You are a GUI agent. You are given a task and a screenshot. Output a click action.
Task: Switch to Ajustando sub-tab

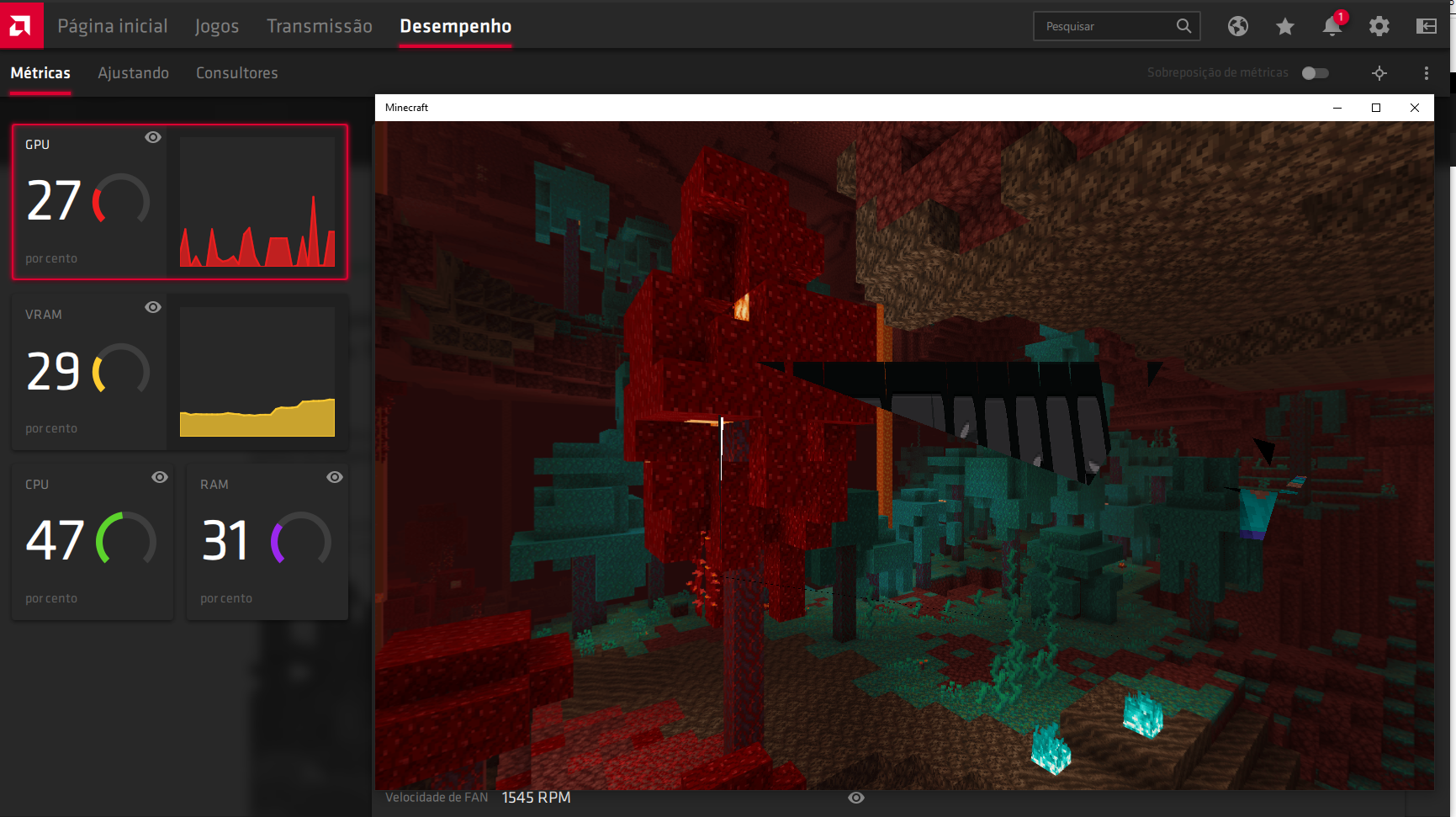click(133, 73)
